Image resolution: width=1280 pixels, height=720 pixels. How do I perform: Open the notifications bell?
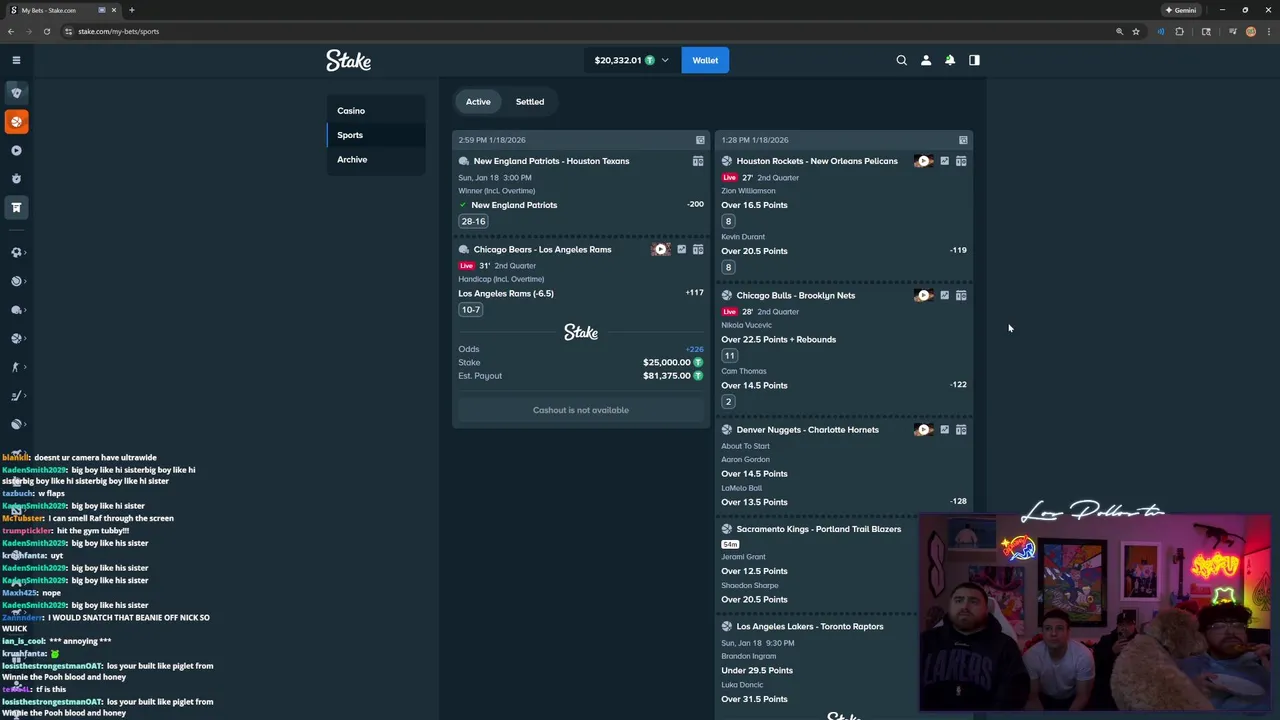click(x=950, y=60)
